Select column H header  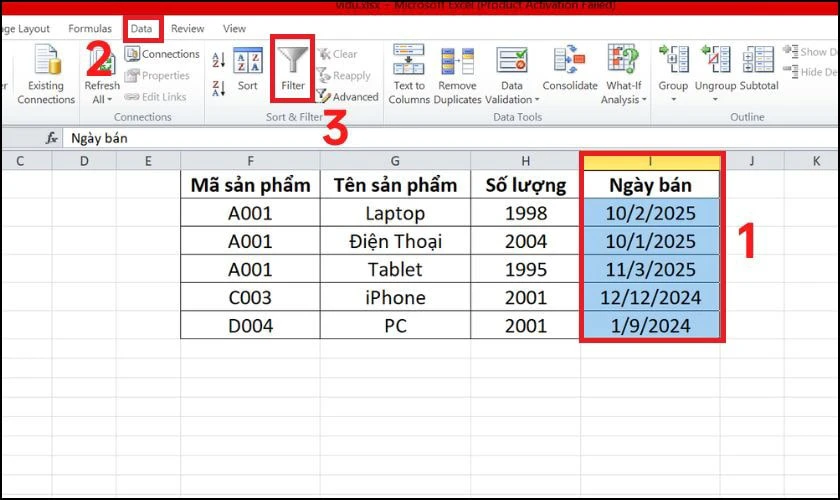(x=526, y=161)
